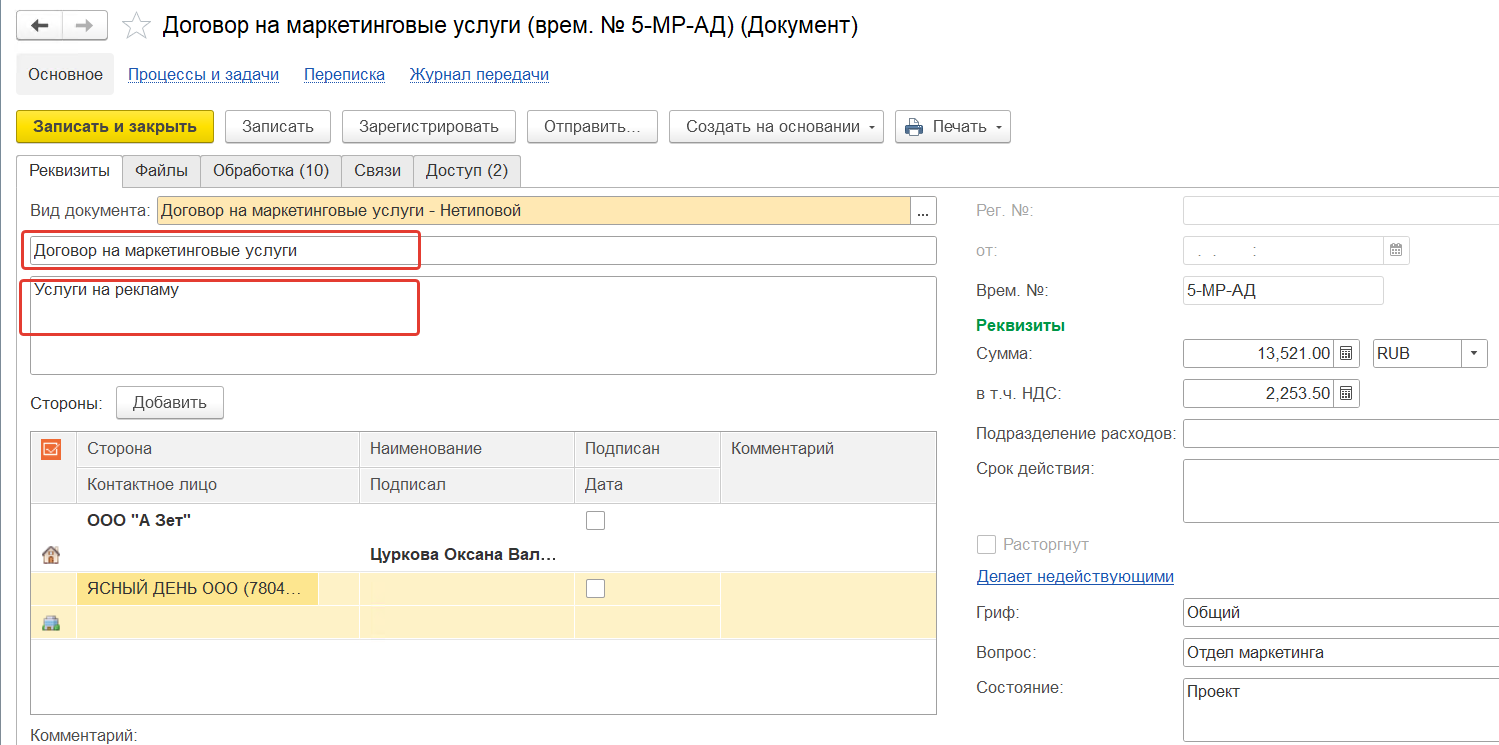Click house icon beside ООО "А Зет" row
The height and width of the screenshot is (745, 1499).
point(51,554)
